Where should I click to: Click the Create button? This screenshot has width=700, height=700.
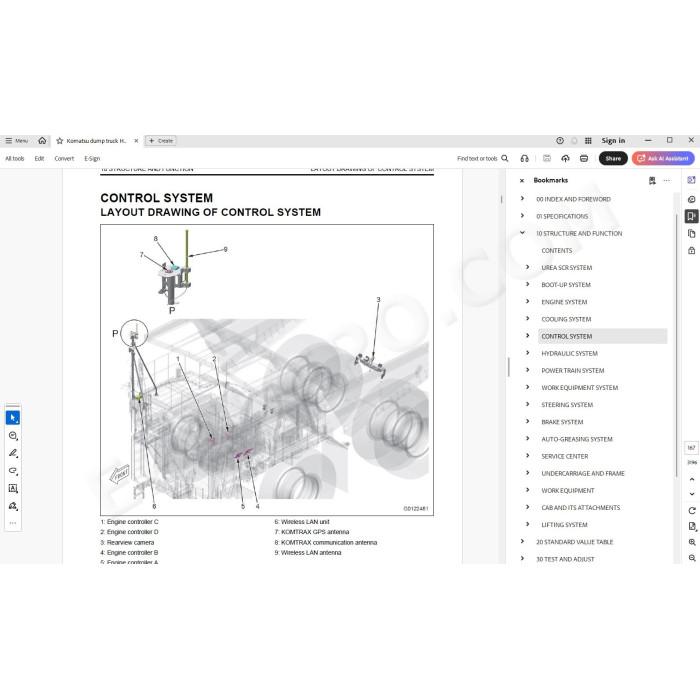pyautogui.click(x=161, y=141)
